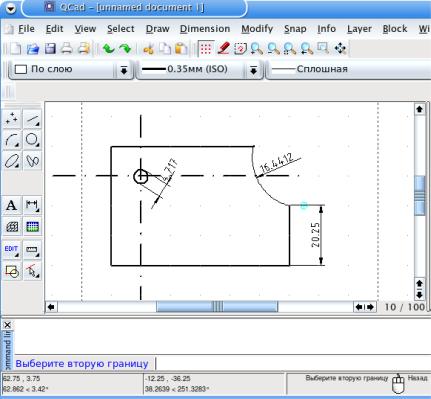431x399 pixels.
Task: Toggle draft mode red pen icon
Action: tap(223, 49)
